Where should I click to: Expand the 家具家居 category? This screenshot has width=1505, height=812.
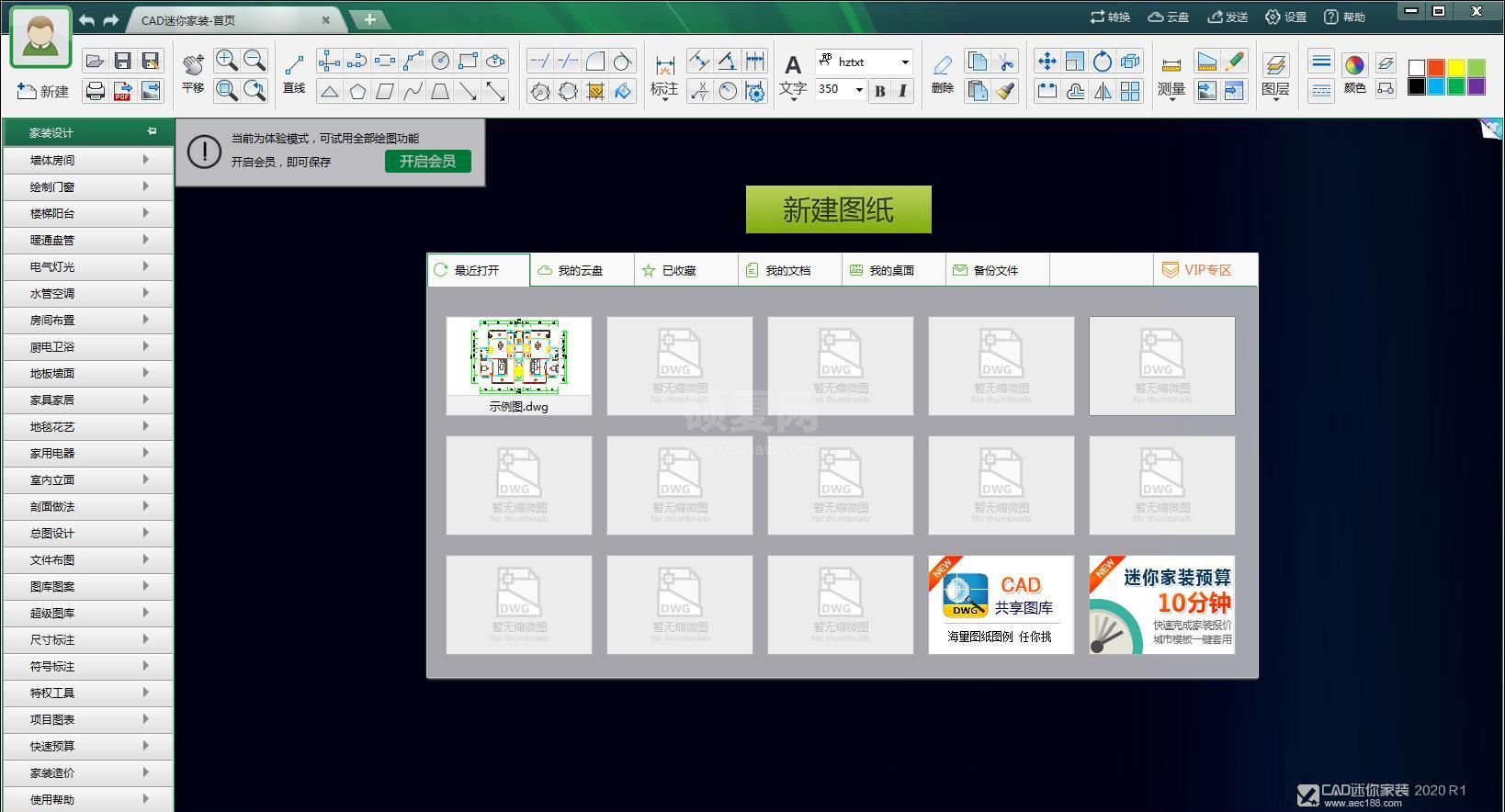tap(87, 400)
